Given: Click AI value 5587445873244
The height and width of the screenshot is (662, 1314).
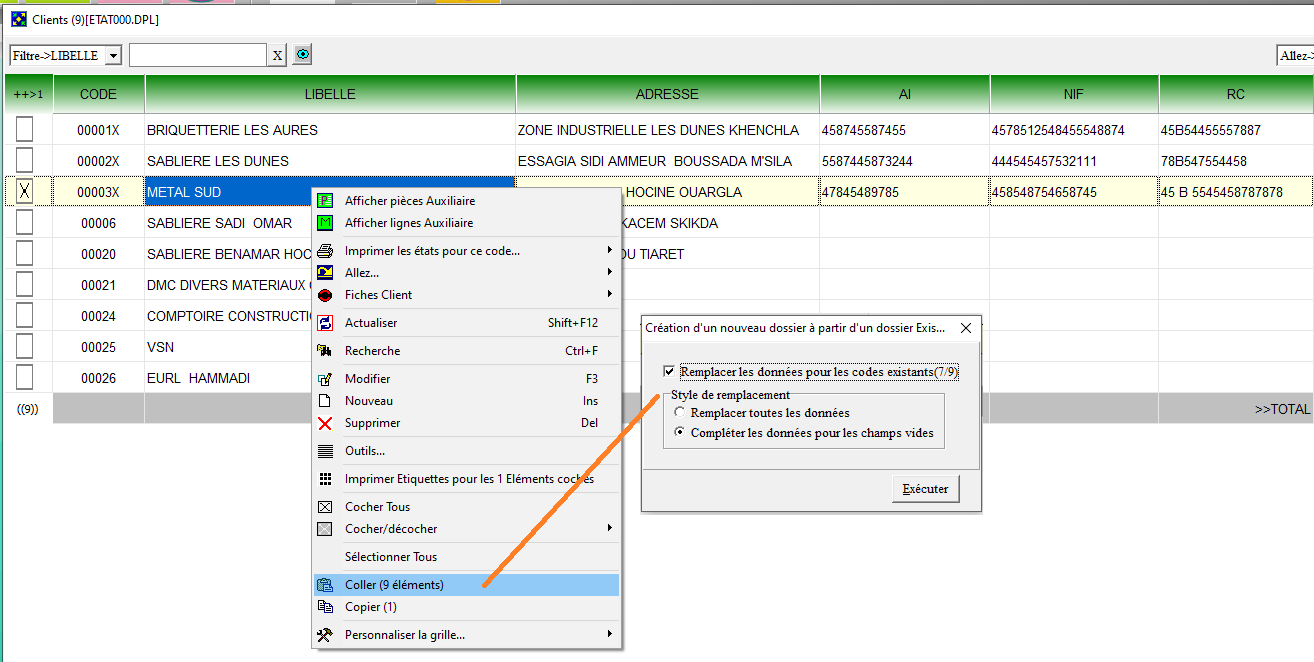Looking at the screenshot, I should (905, 161).
